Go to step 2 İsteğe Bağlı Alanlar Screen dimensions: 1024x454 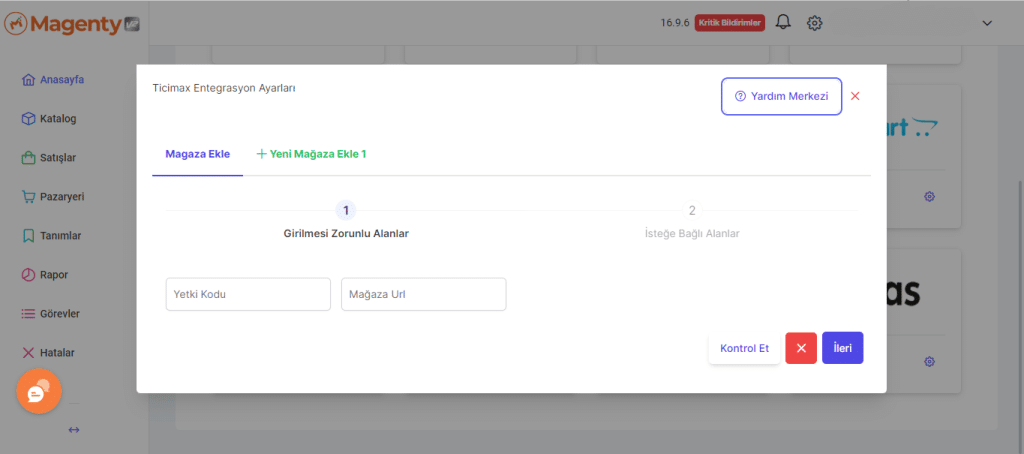tap(692, 221)
